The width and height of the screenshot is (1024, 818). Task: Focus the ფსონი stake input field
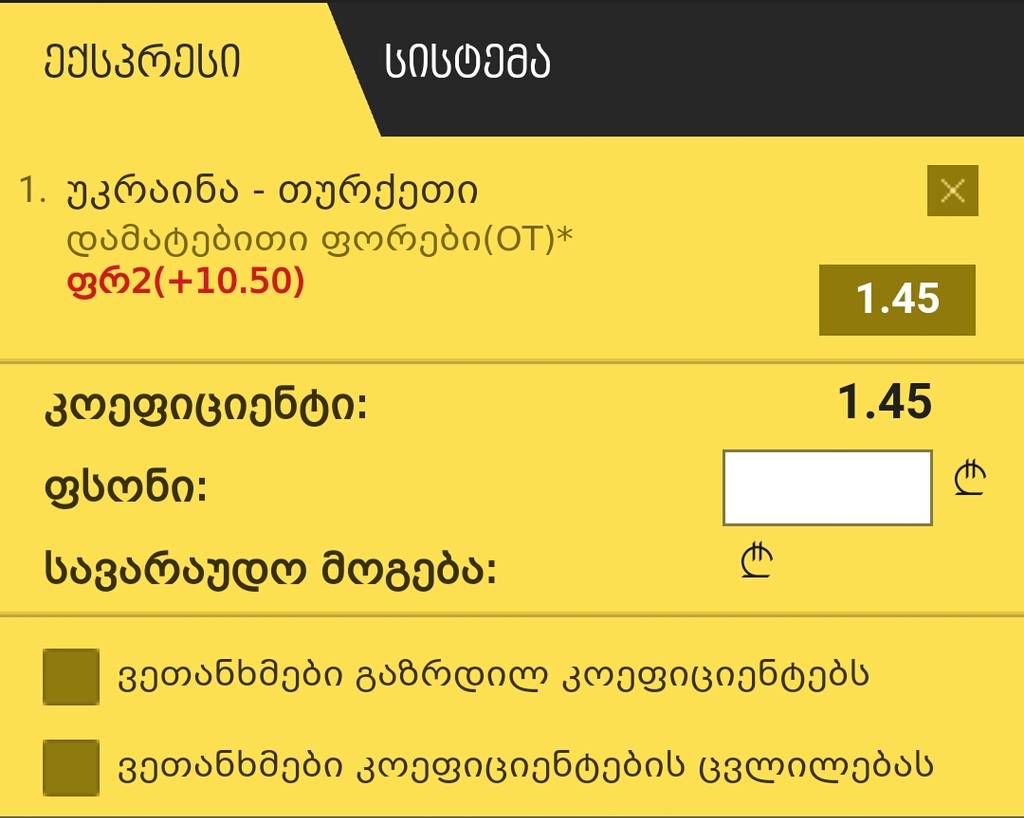[x=827, y=487]
